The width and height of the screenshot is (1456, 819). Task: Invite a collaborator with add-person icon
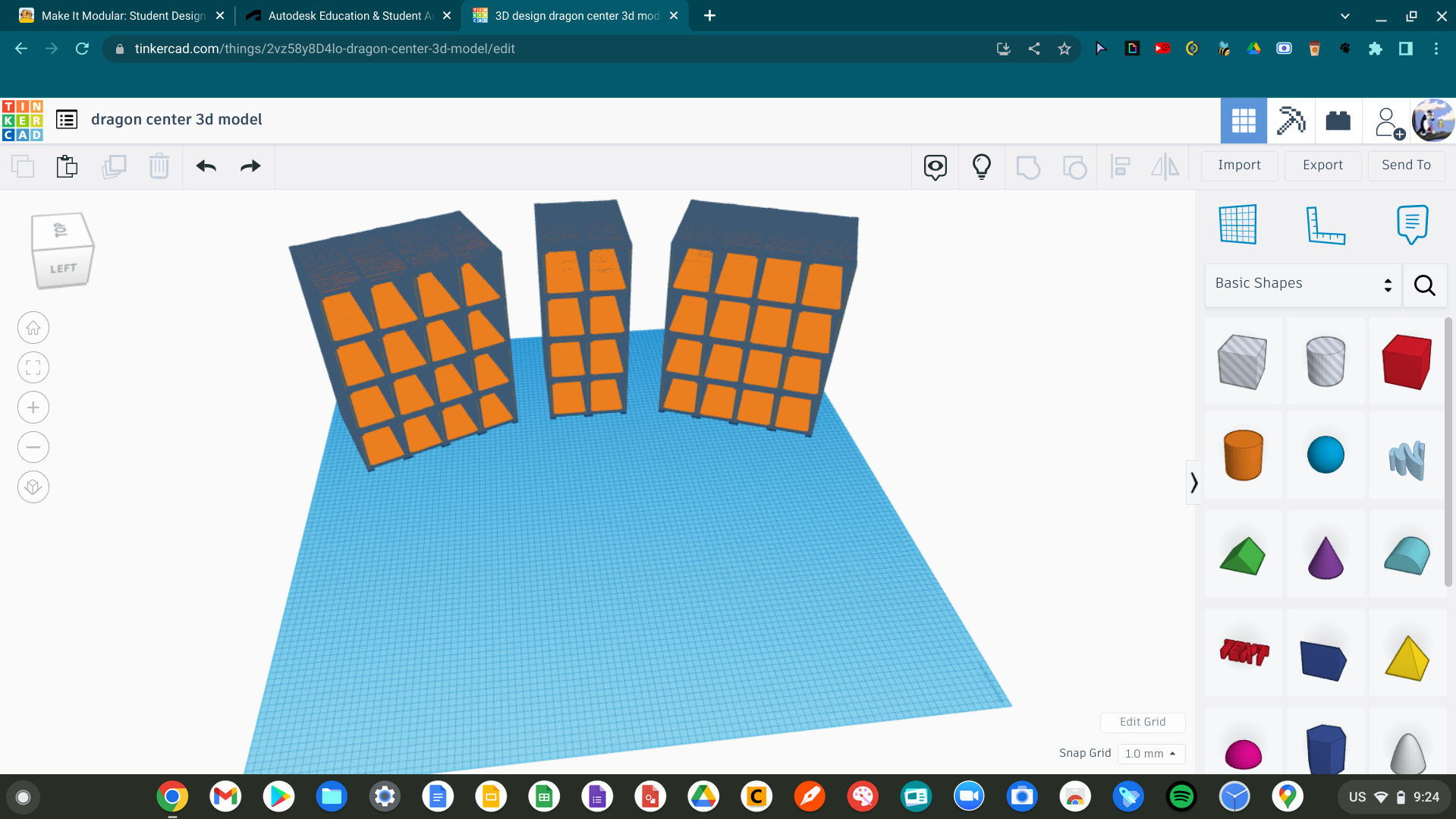1388,122
